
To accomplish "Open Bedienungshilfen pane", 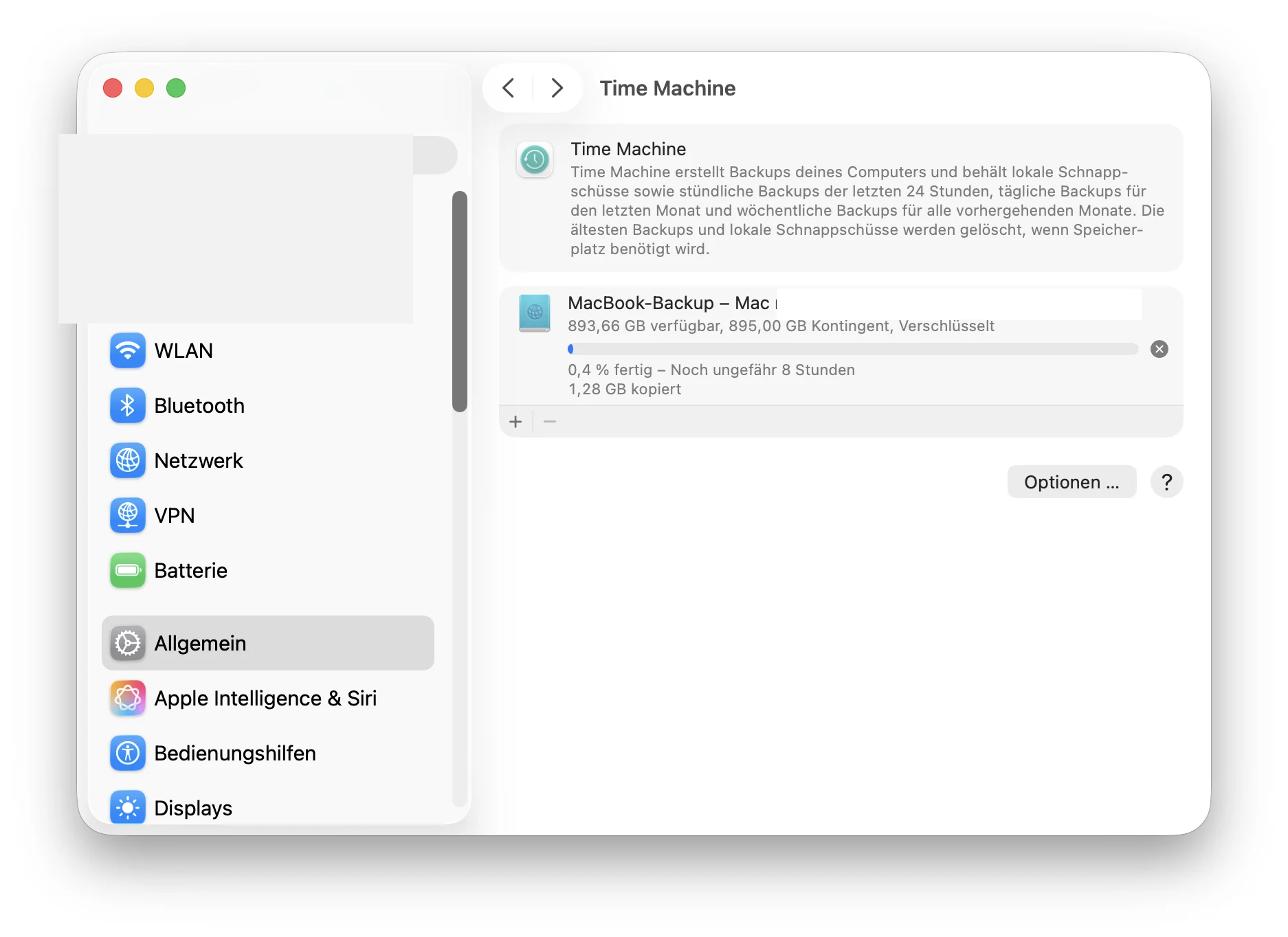I will 268,753.
